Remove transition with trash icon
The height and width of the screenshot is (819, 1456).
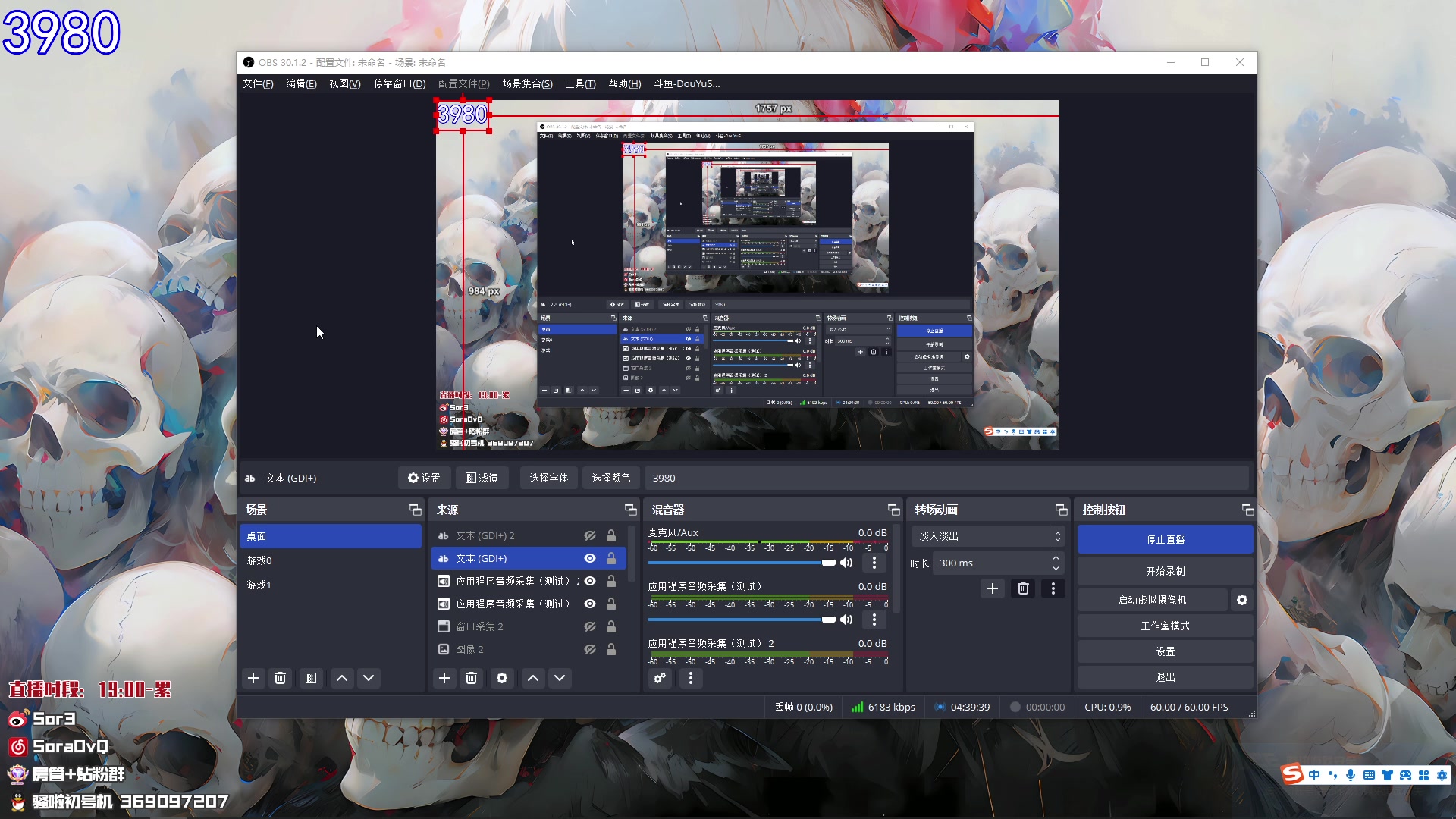1023,588
